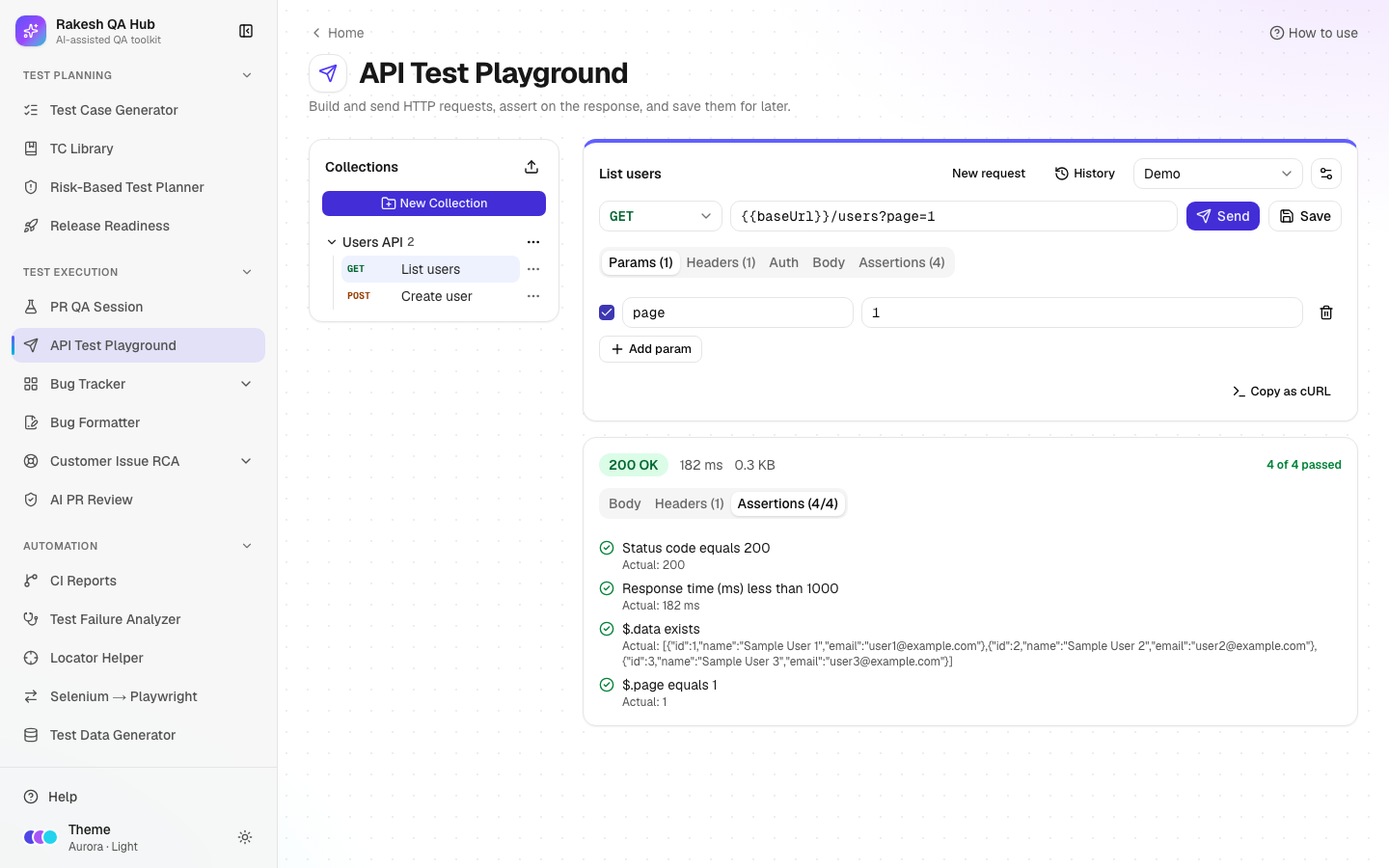
Task: Open PR QA Session
Action: point(138,307)
